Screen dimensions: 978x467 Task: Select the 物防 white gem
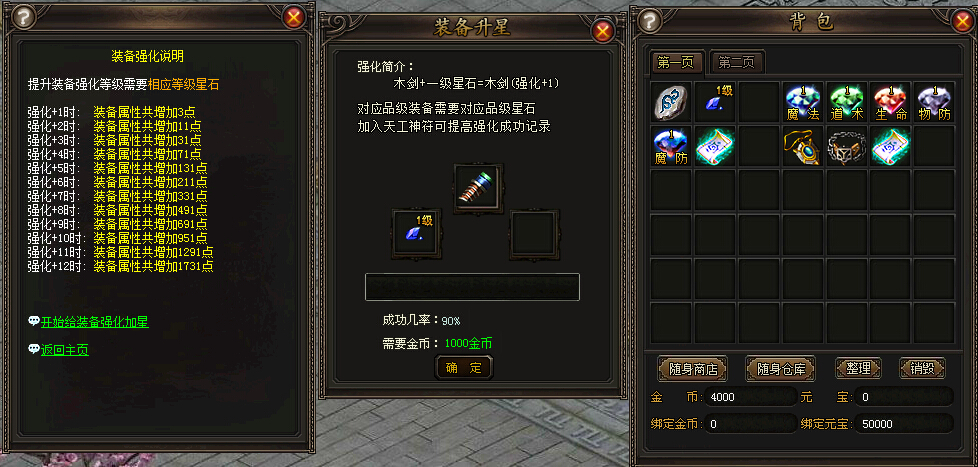(934, 102)
